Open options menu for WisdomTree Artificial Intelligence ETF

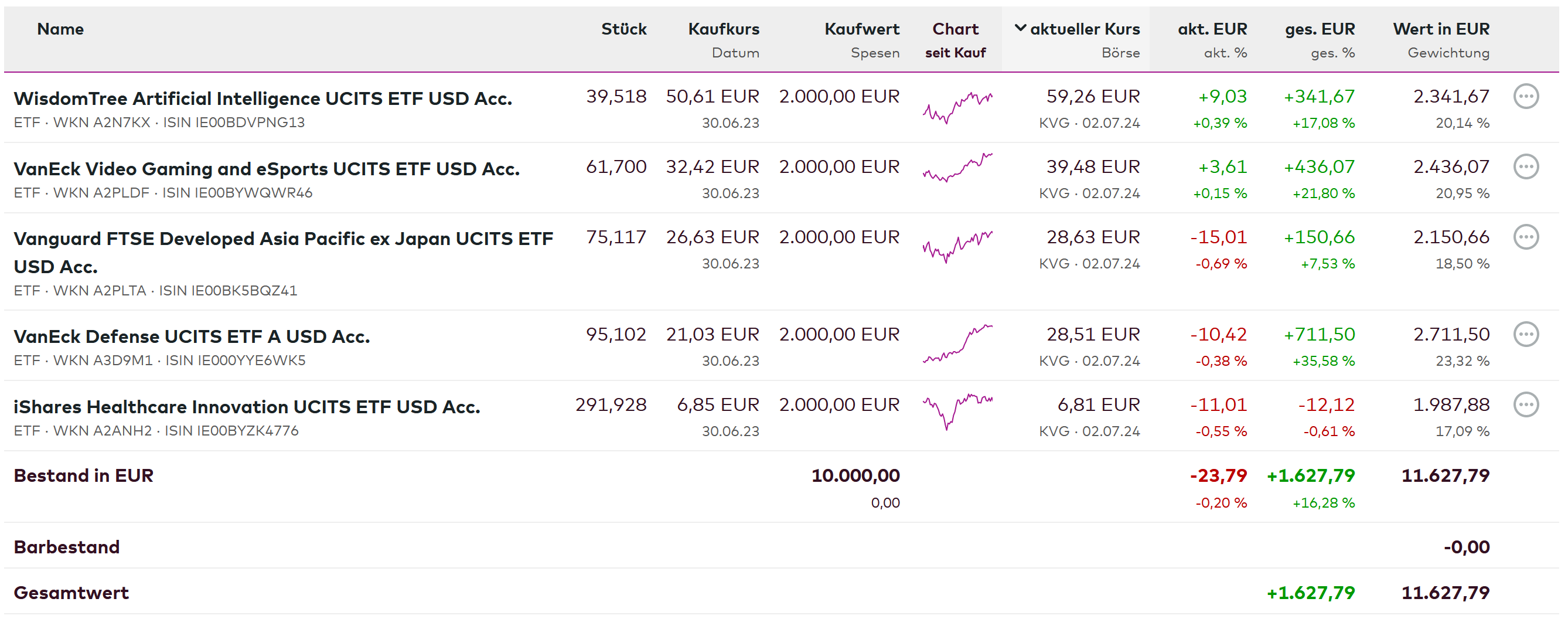pyautogui.click(x=1525, y=96)
